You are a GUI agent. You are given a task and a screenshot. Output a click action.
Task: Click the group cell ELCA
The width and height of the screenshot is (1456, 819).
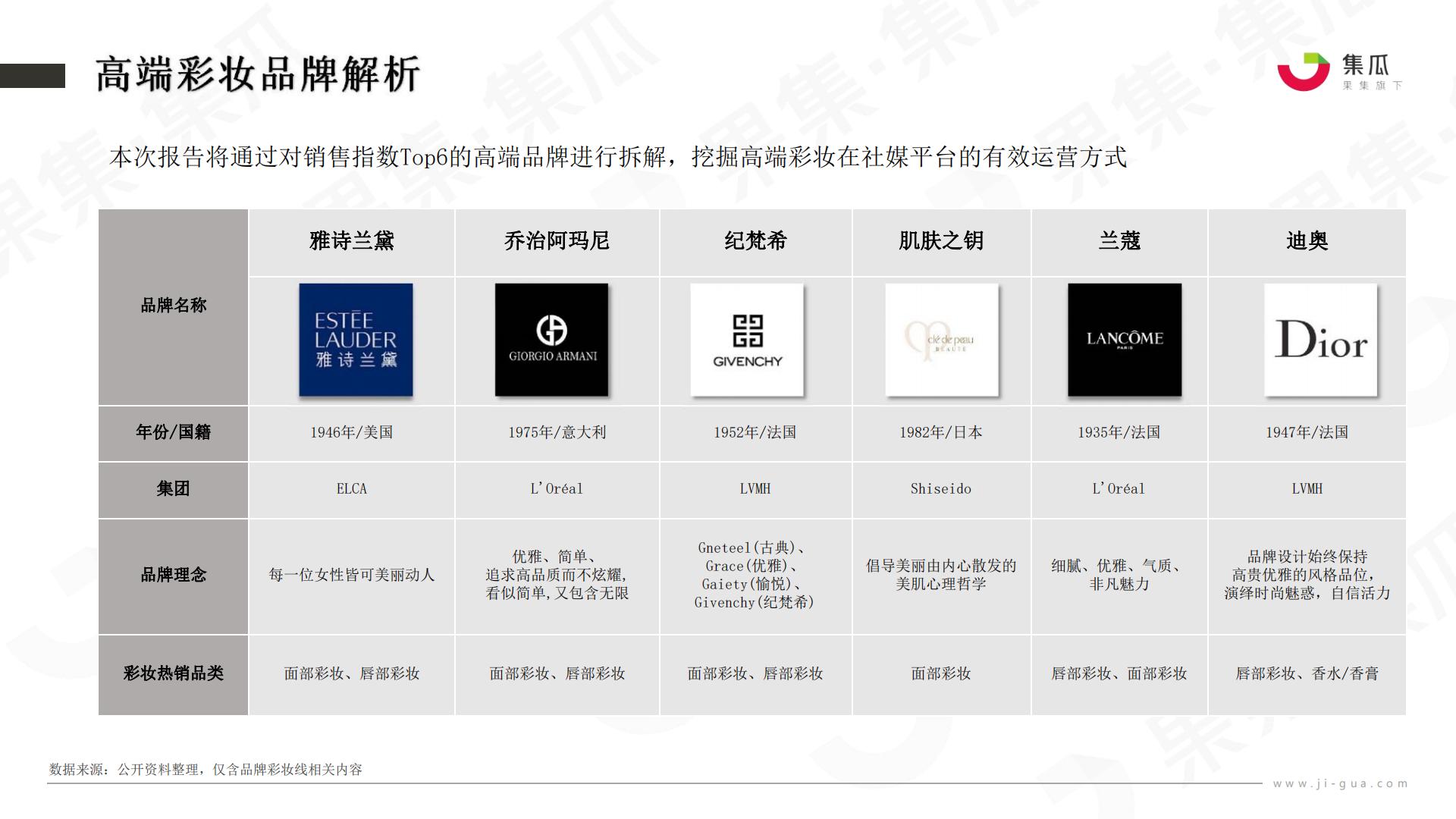point(352,489)
